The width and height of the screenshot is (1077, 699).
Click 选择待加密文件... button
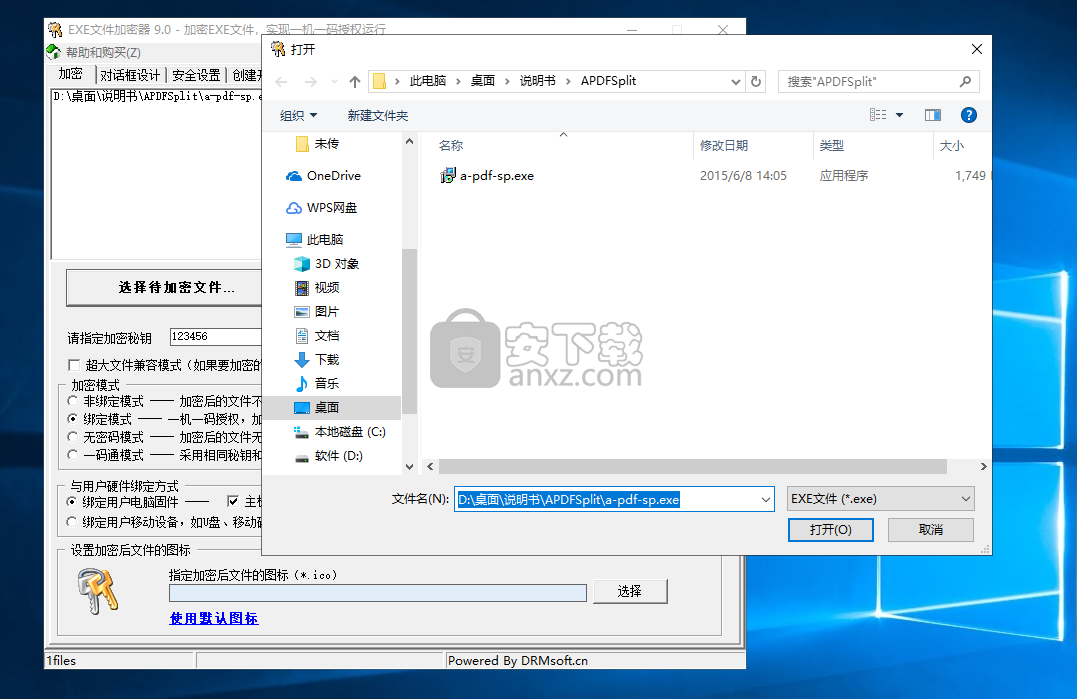point(165,288)
